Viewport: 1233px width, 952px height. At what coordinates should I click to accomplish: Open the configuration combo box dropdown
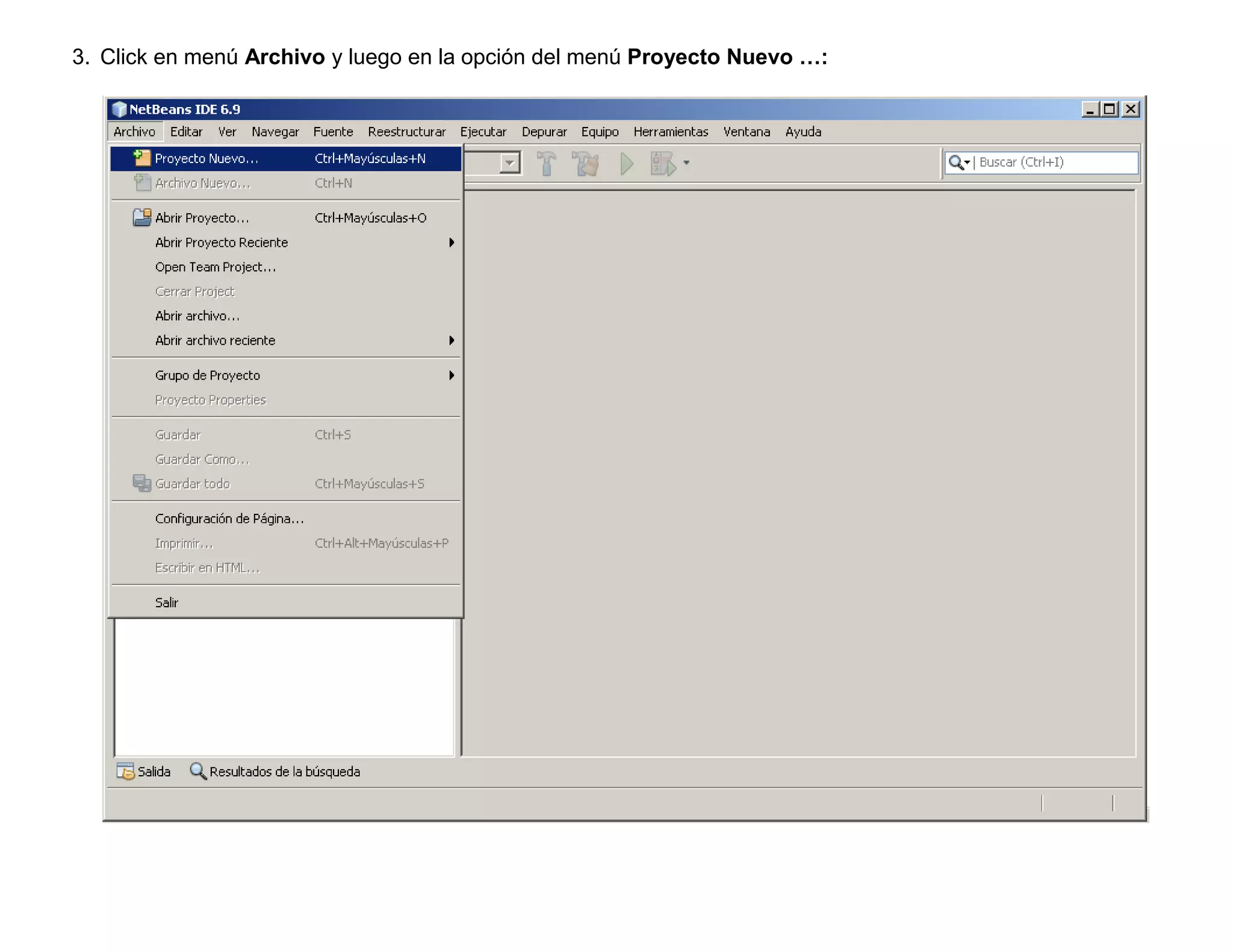(510, 163)
